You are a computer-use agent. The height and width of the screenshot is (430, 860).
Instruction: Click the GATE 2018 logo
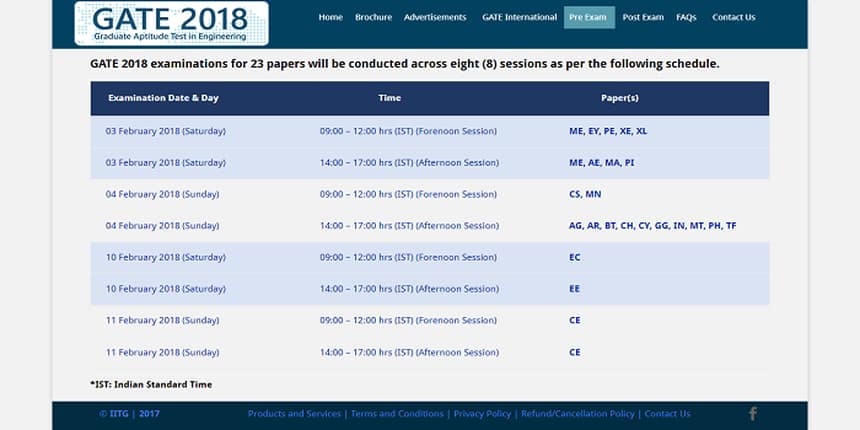(x=172, y=24)
